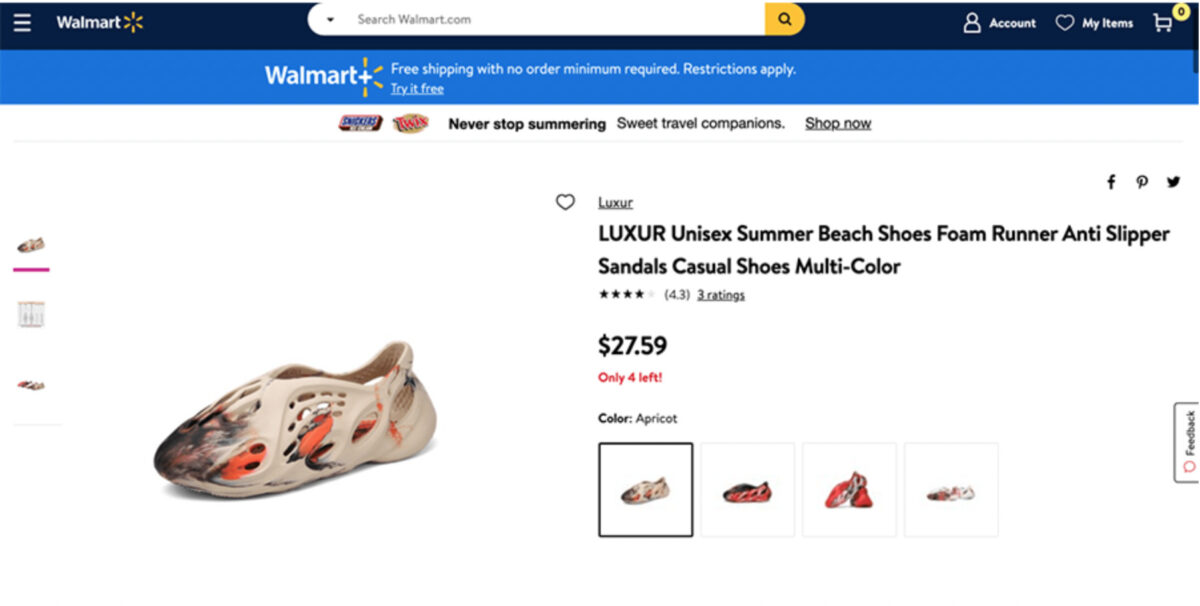Open the Account person icon
The width and height of the screenshot is (1200, 606).
(x=972, y=23)
